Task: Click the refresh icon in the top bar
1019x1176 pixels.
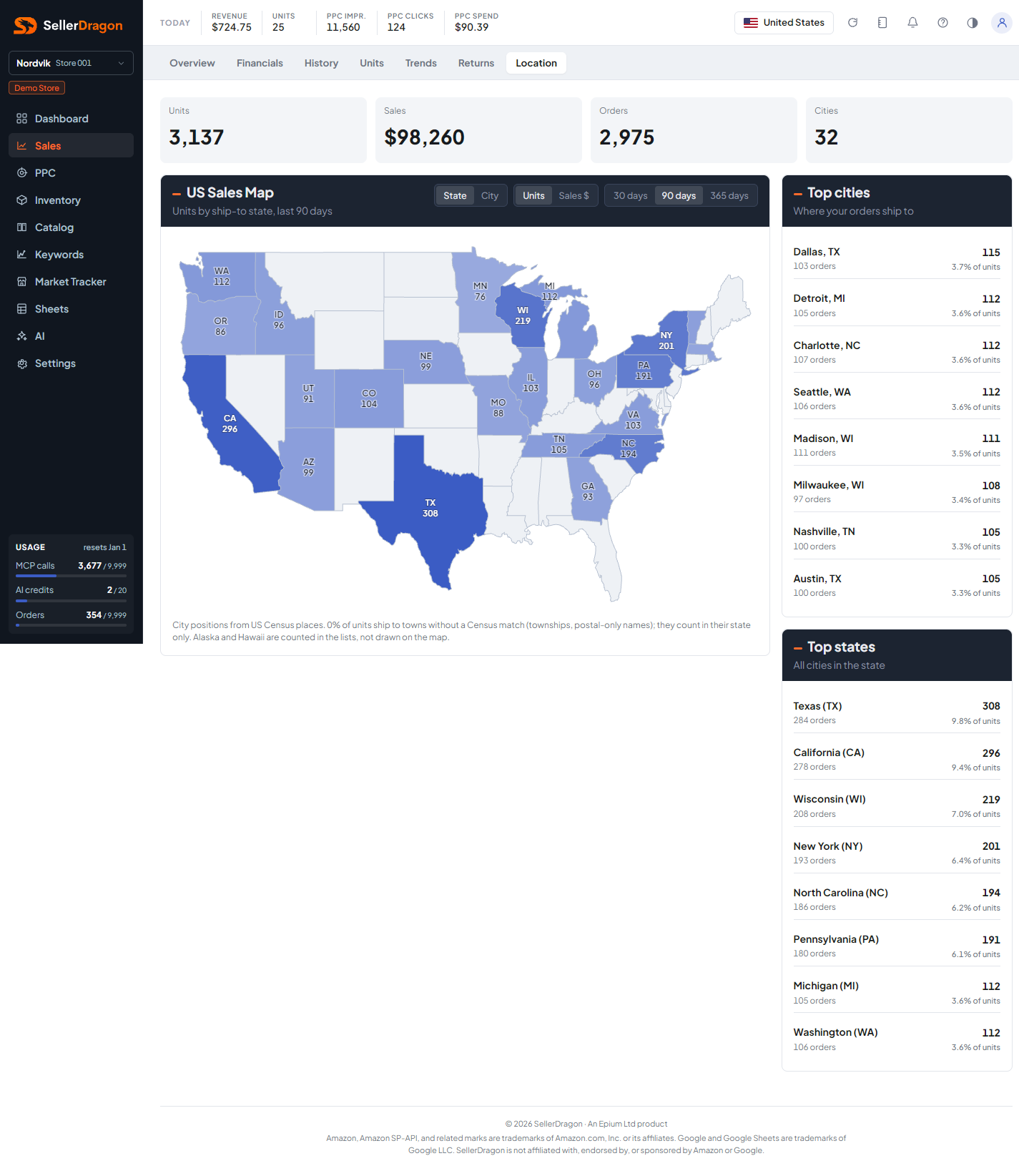Action: coord(852,23)
